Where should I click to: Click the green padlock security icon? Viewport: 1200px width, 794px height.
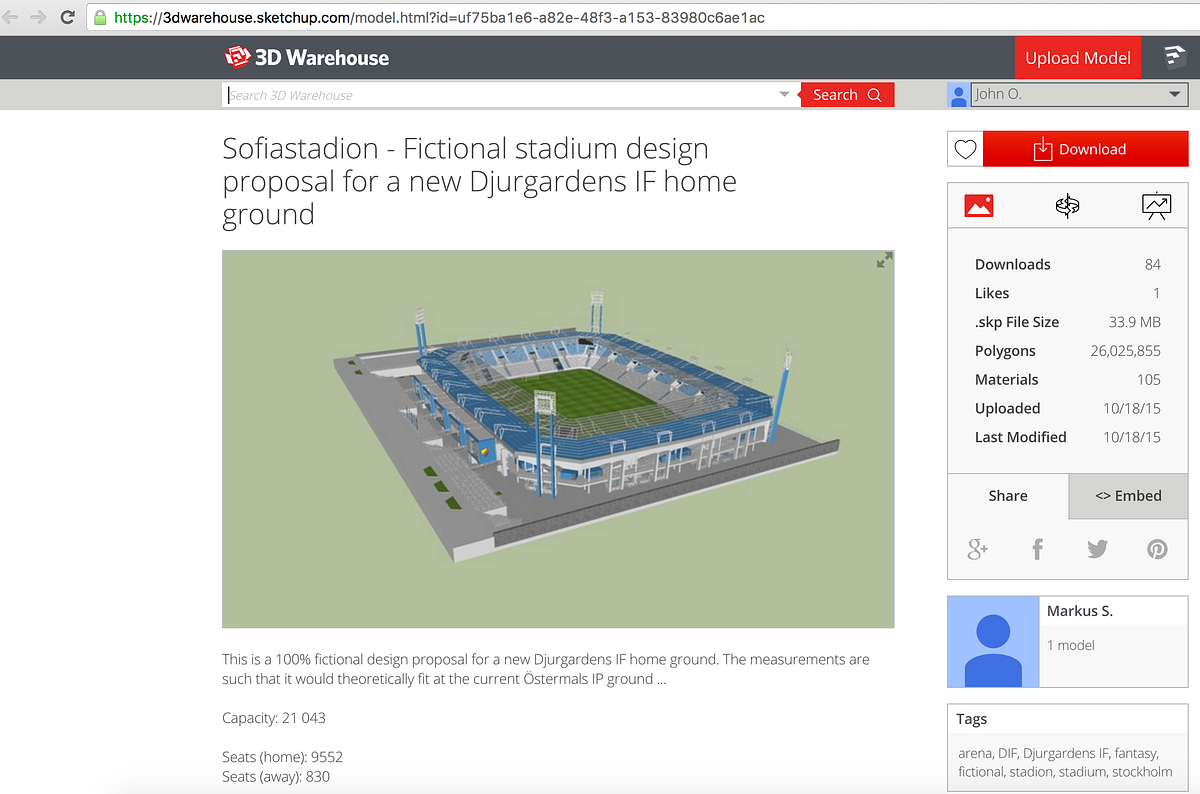click(99, 17)
